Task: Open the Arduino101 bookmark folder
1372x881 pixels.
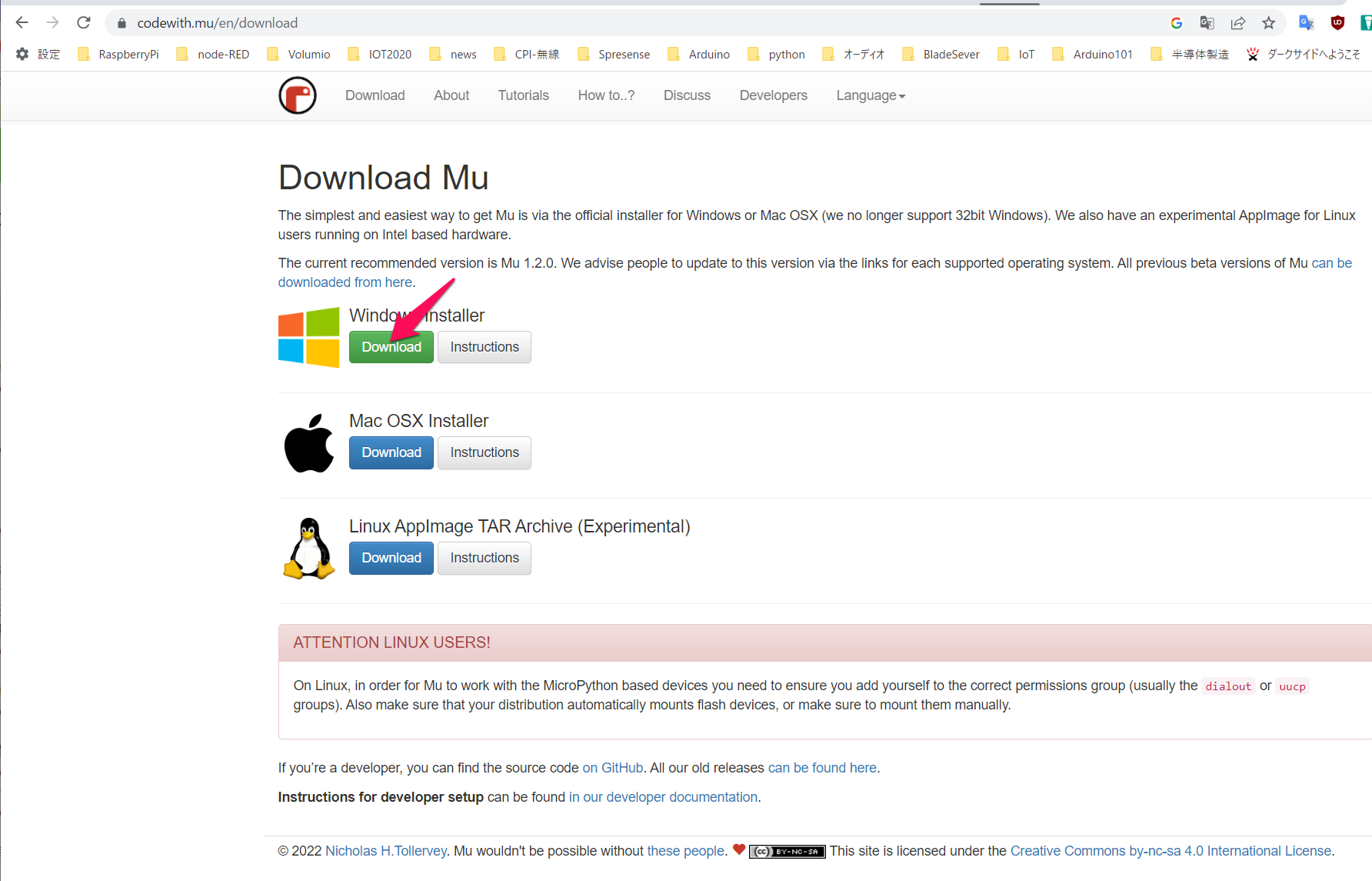Action: (x=1093, y=54)
